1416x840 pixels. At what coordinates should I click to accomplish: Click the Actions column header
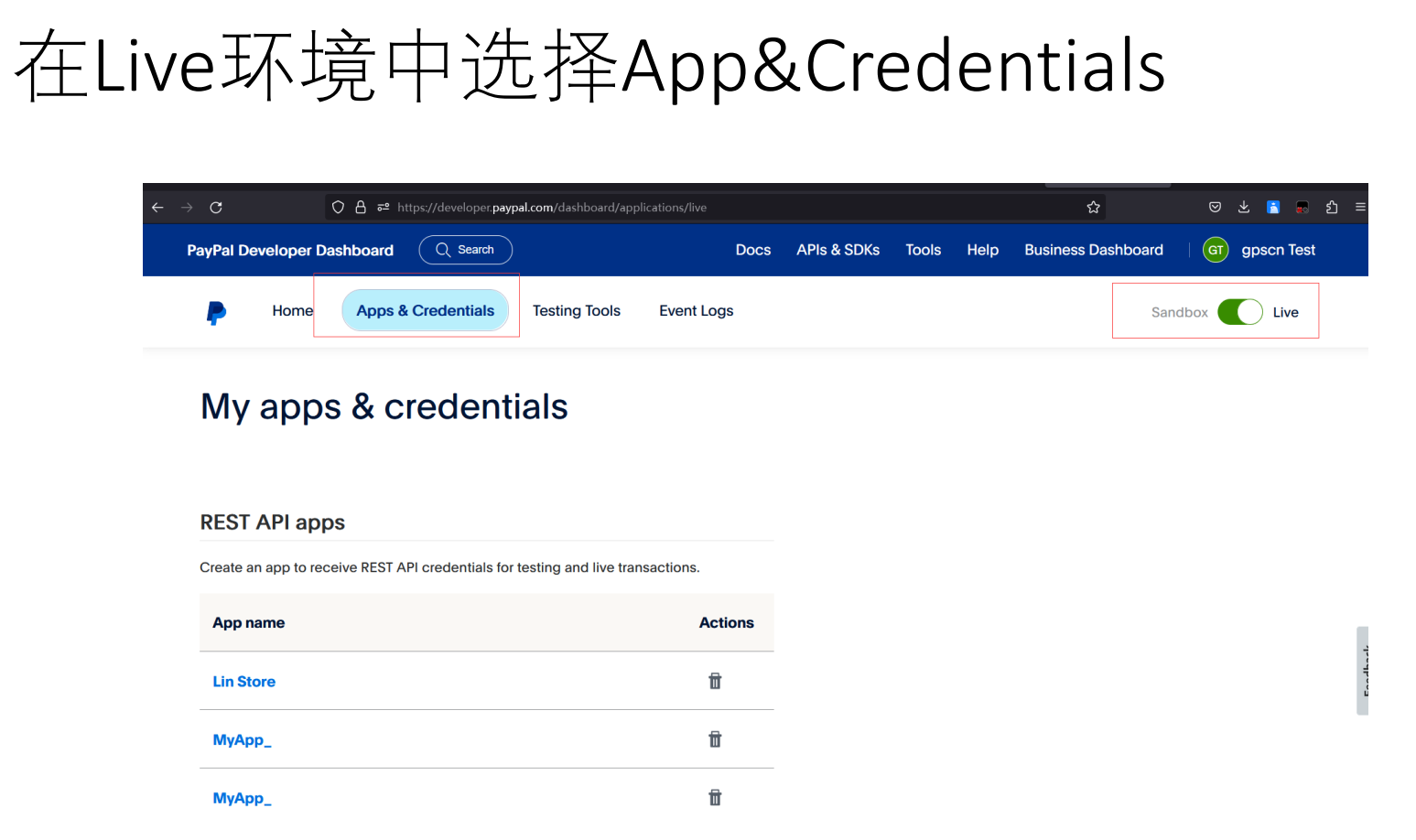pos(726,622)
